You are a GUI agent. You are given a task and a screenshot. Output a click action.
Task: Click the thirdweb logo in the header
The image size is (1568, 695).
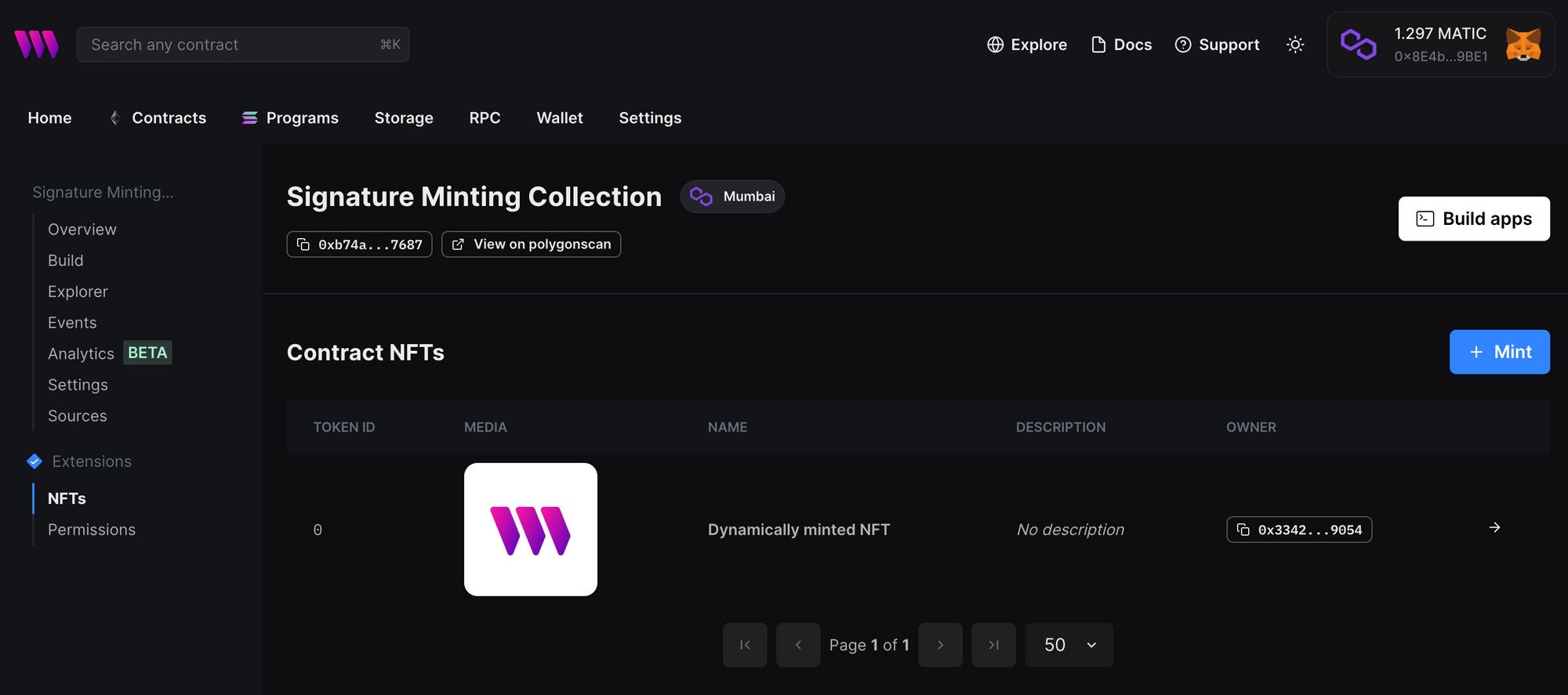36,45
